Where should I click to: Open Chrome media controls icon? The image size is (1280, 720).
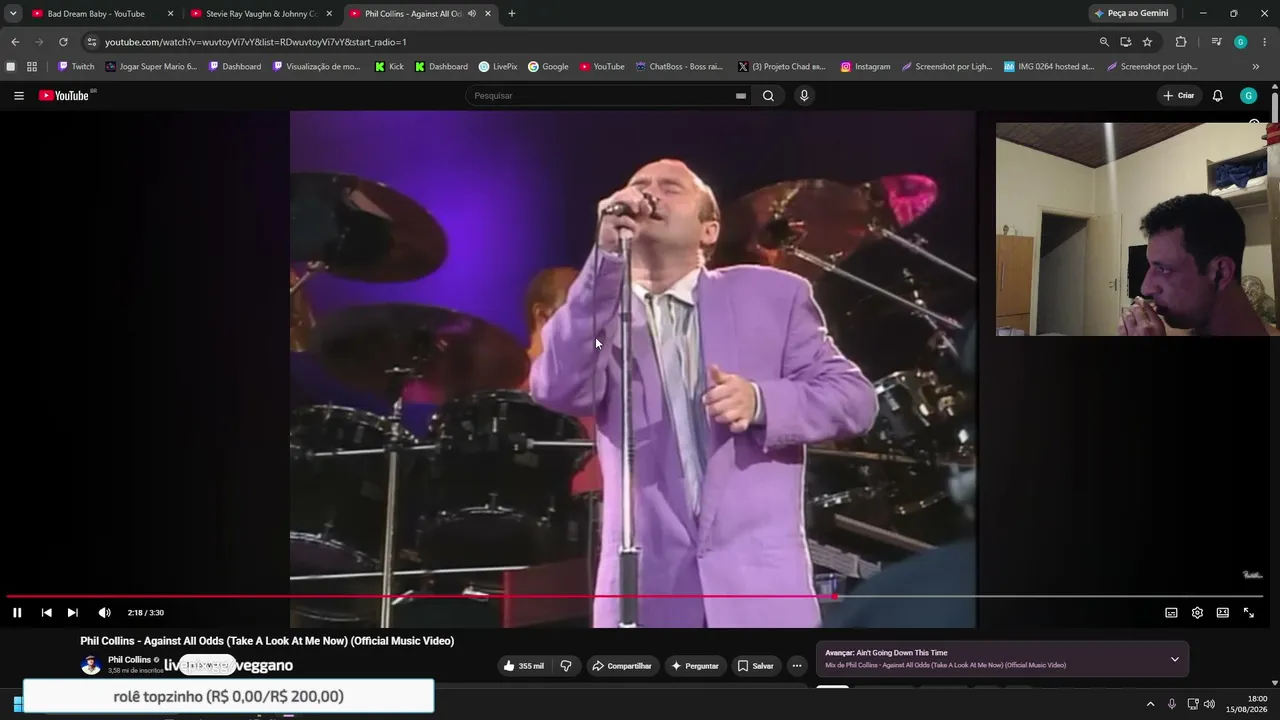pos(1216,42)
